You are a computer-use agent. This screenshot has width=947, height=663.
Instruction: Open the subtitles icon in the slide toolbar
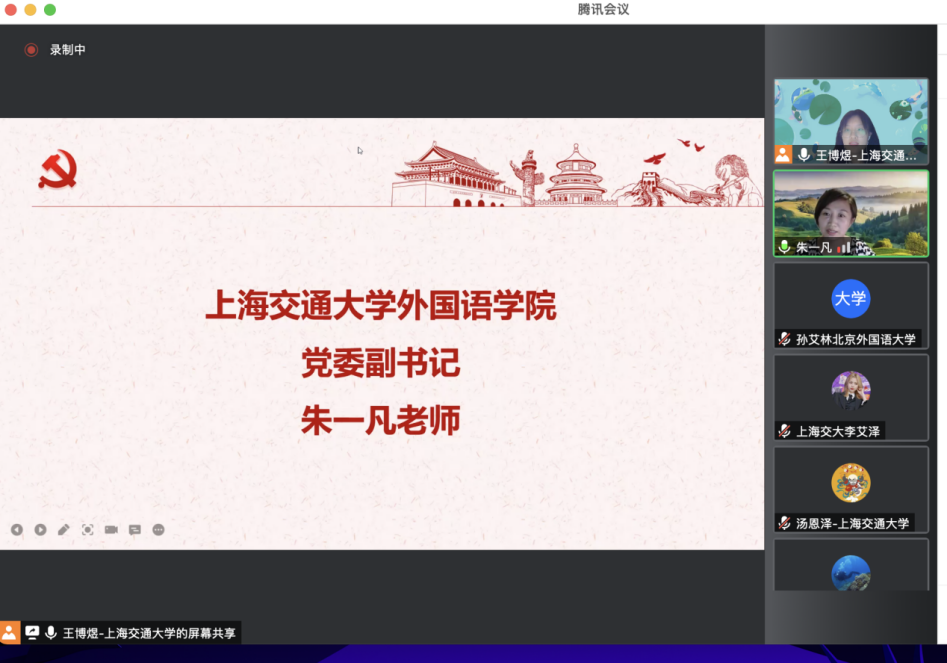pos(135,530)
